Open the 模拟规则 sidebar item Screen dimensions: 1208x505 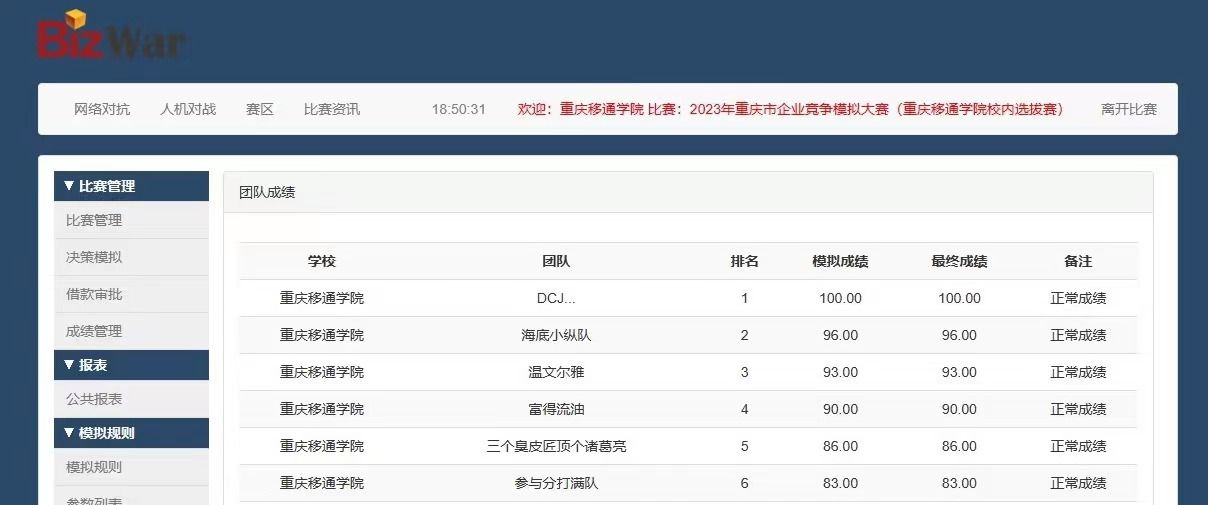pos(94,467)
